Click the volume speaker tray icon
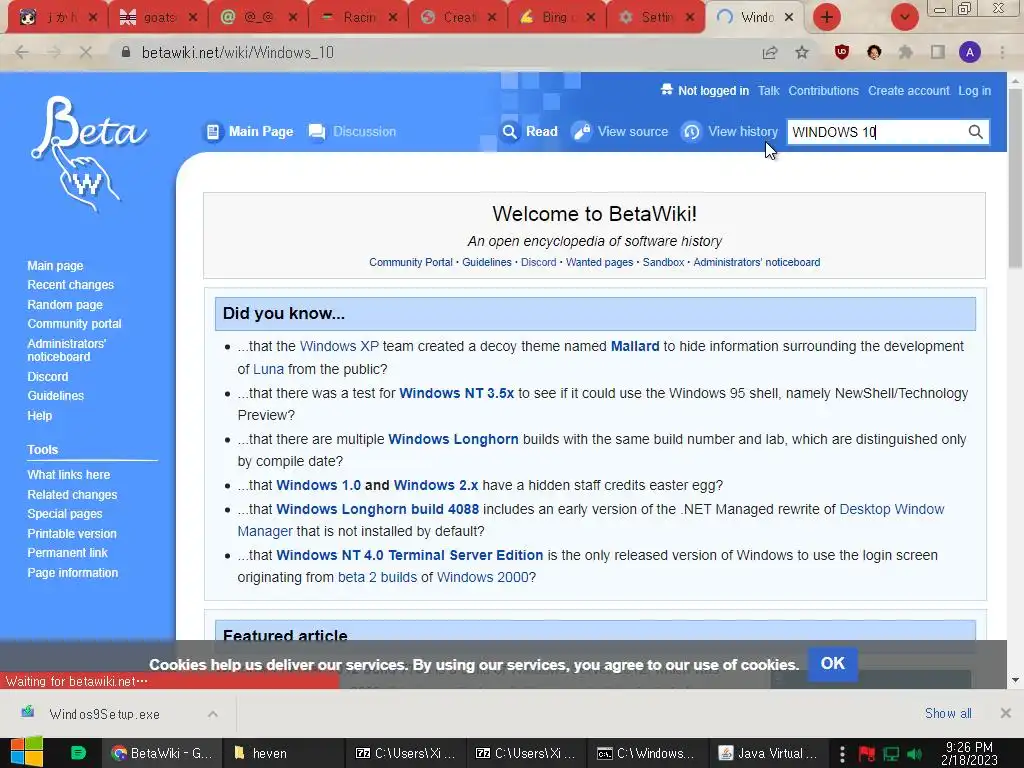Image resolution: width=1024 pixels, height=768 pixels. 916,754
